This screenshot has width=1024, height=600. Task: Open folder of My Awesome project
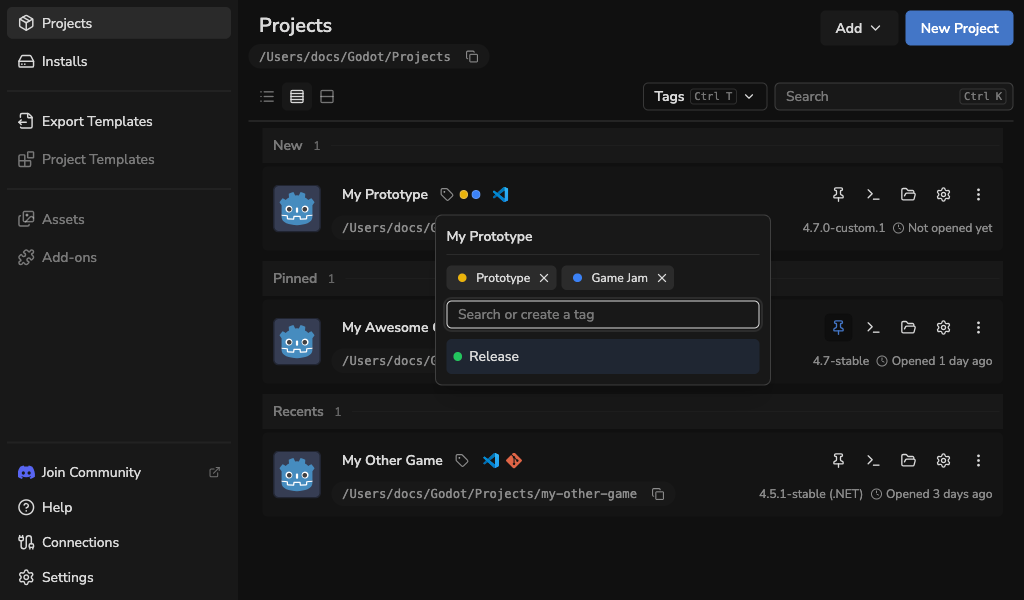point(908,328)
